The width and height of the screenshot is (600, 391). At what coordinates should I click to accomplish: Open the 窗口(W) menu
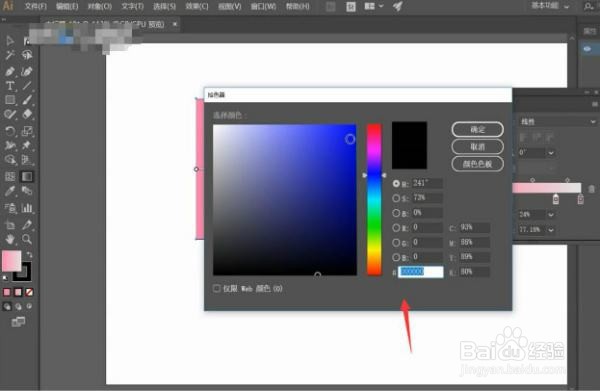pos(263,7)
